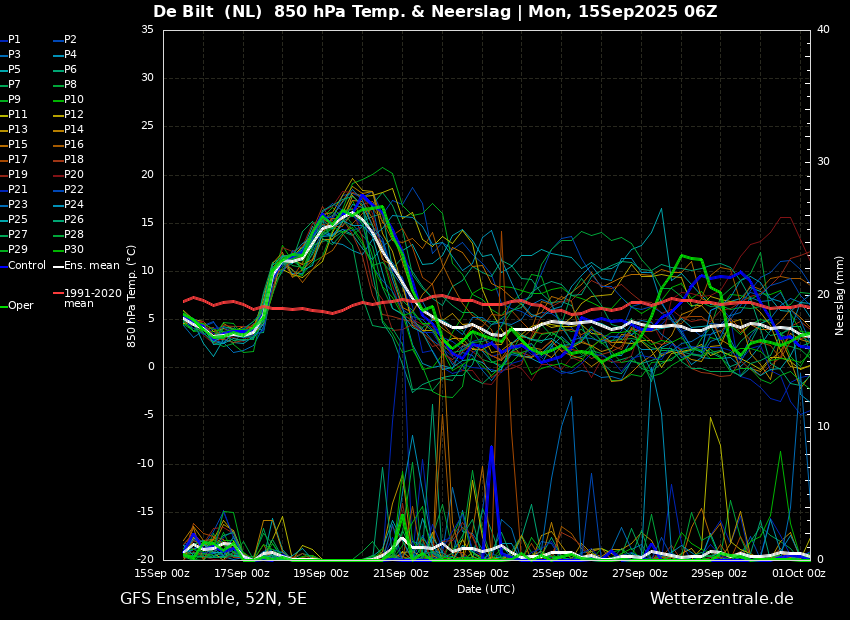Click the 850 hPa Temp. (°C) axis title
The image size is (850, 620).
[x=131, y=296]
